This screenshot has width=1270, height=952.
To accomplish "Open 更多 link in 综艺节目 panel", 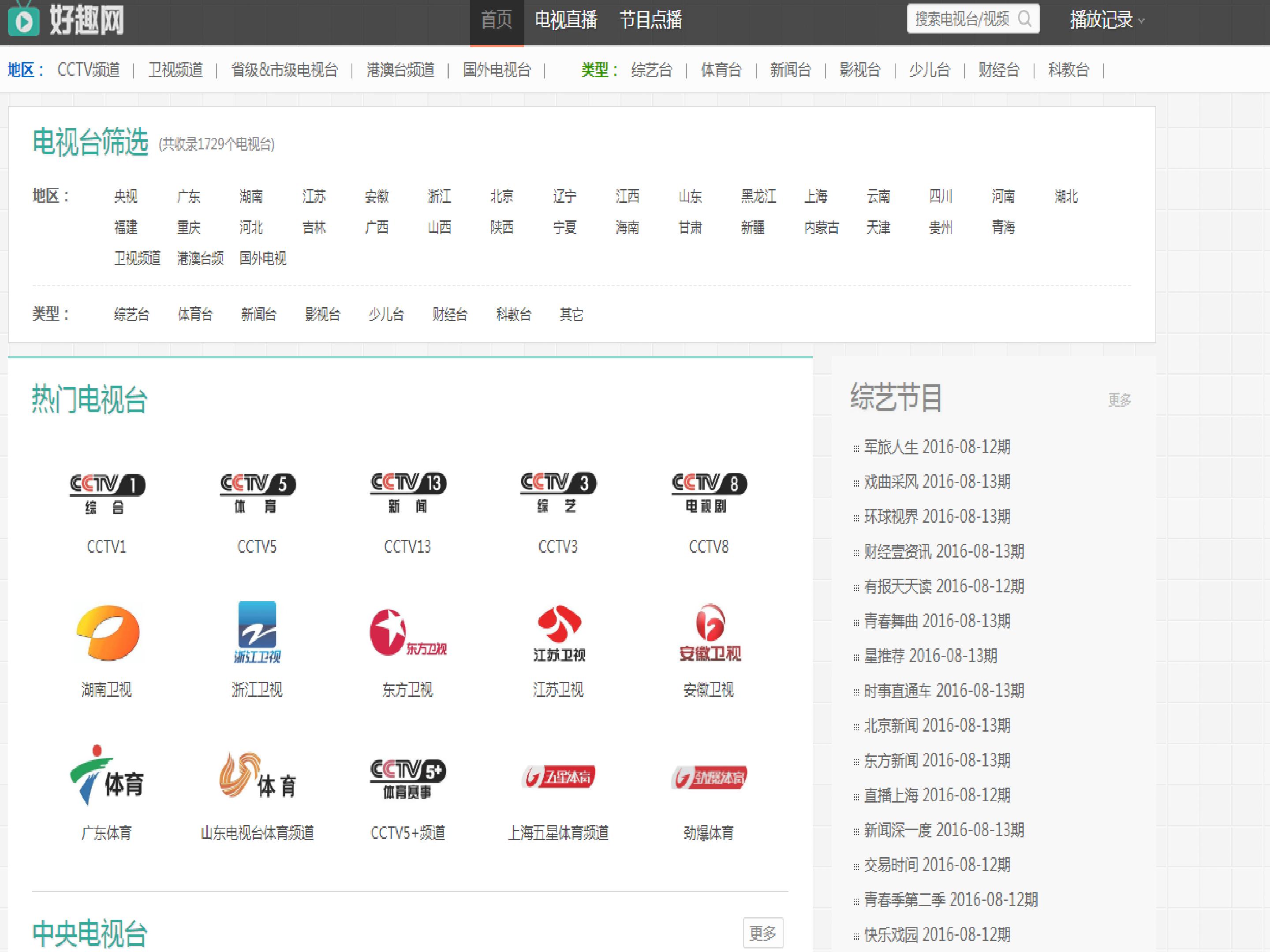I will click(1120, 400).
